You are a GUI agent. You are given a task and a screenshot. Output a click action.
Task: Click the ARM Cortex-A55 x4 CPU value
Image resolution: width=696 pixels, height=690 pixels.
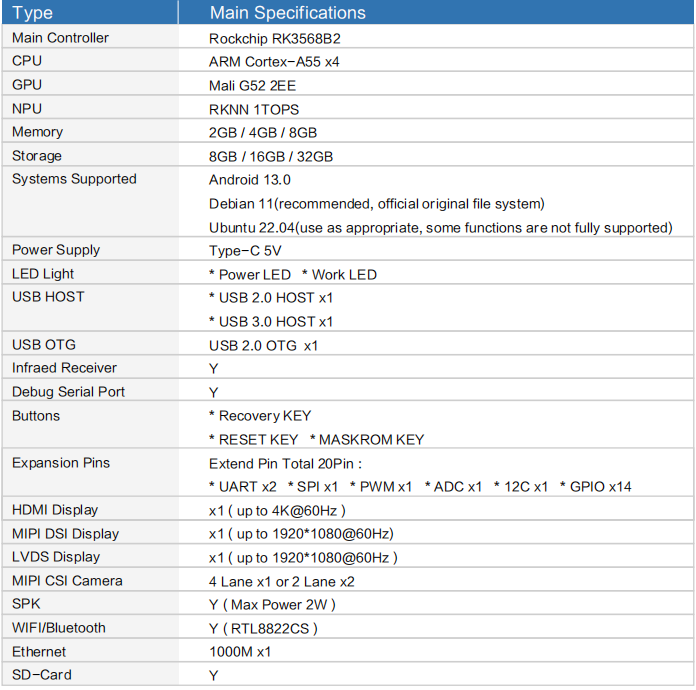coord(274,62)
